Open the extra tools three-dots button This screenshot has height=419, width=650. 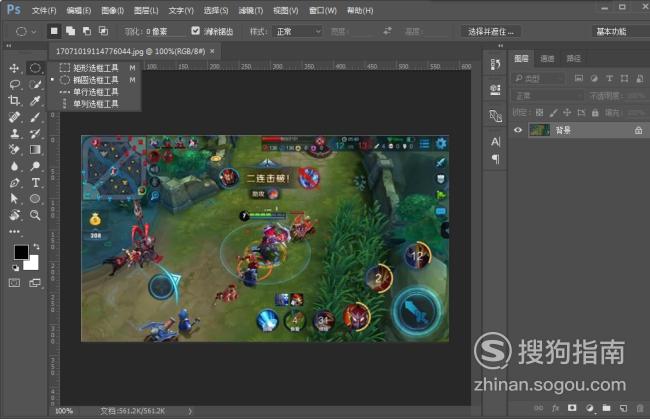point(14,232)
